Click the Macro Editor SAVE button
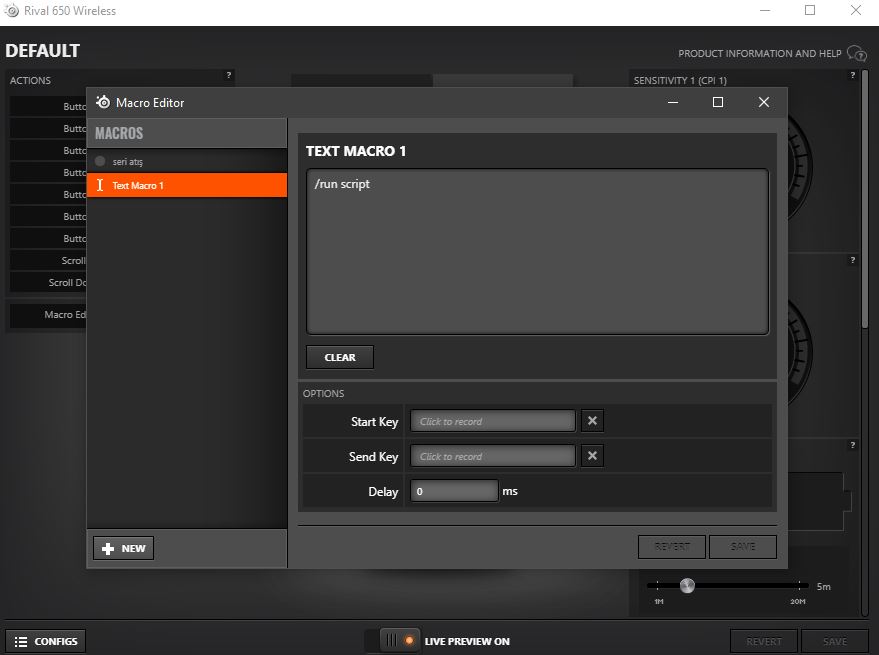Viewport: 879px width, 655px height. (742, 546)
